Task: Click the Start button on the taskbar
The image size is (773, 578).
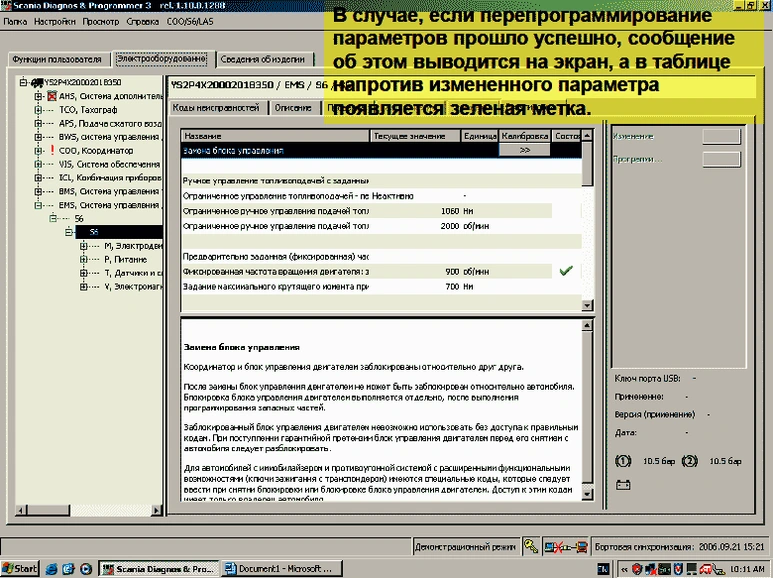Action: tap(20, 569)
